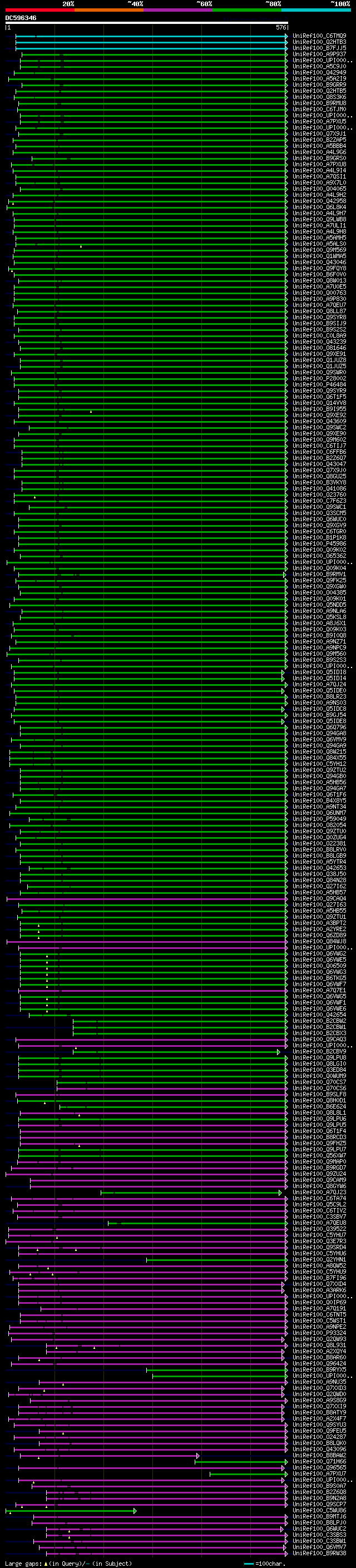Click the cyan ~100% identity legend segment

[317, 10]
